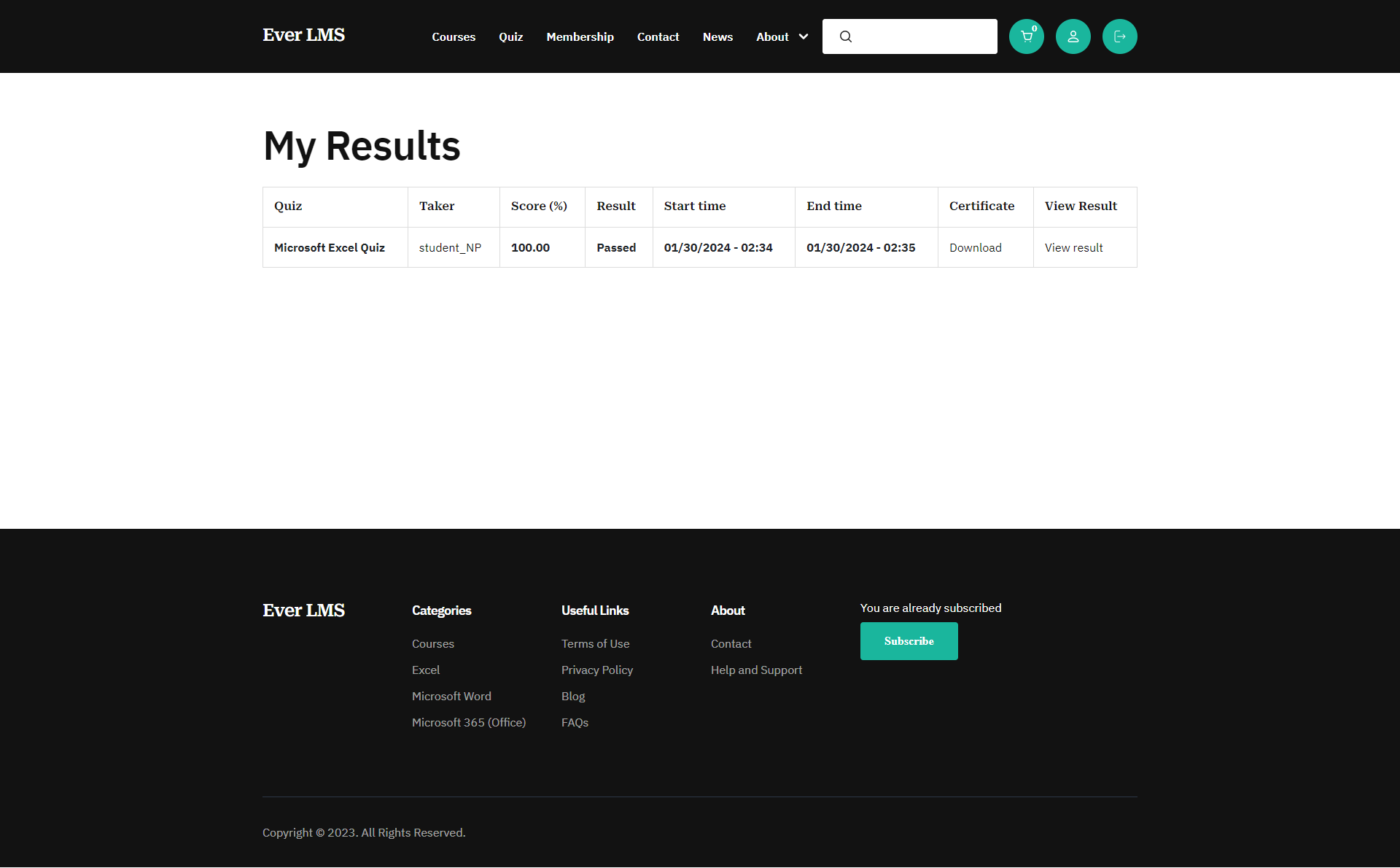
Task: Click the Categories footer heading
Action: pyautogui.click(x=441, y=611)
